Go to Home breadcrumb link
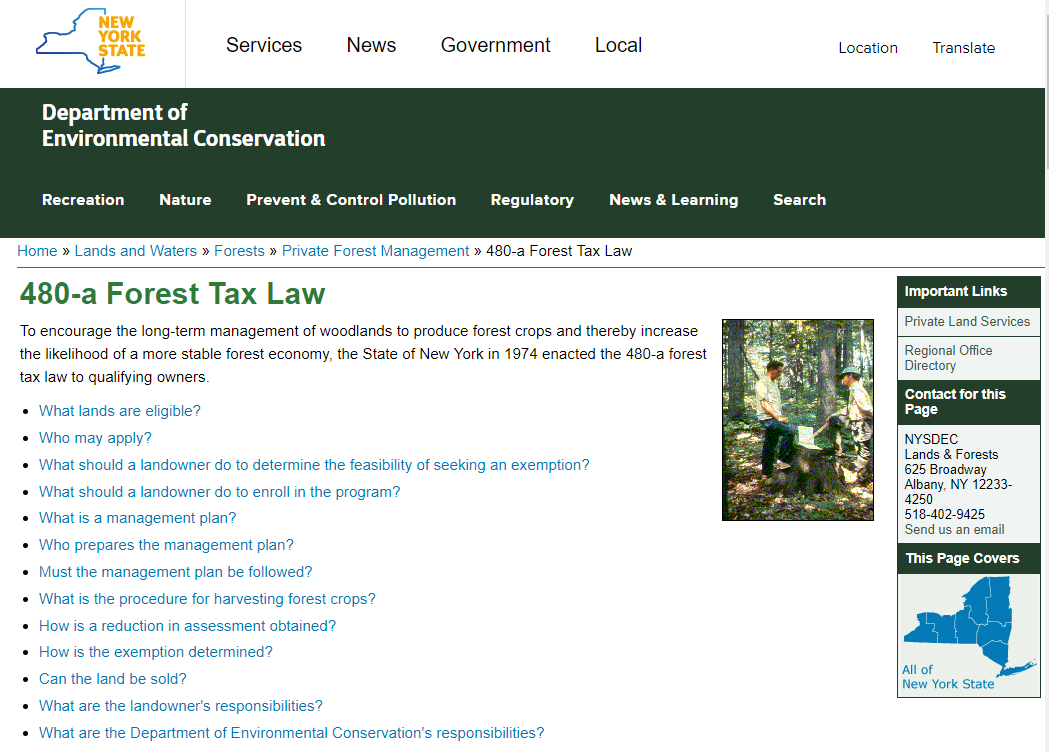This screenshot has width=1049, height=752. coord(37,251)
